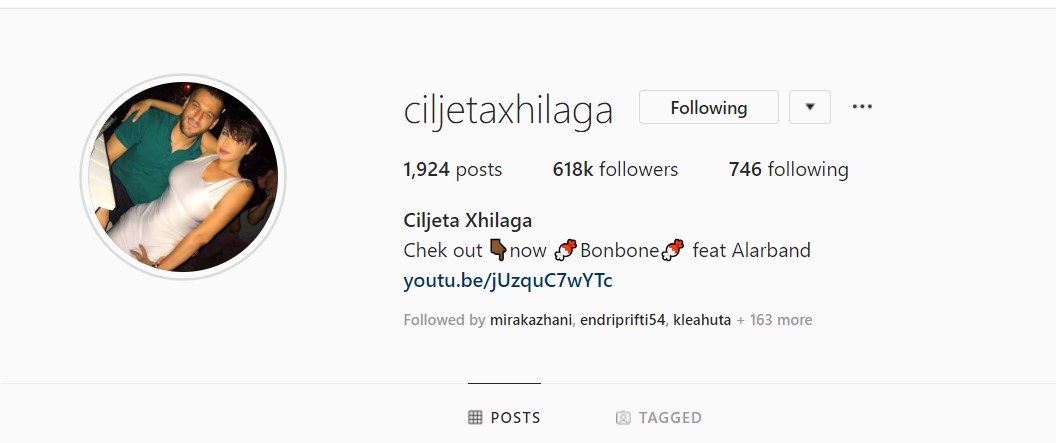Click the pointing-down hand emoji in bio

tap(498, 250)
